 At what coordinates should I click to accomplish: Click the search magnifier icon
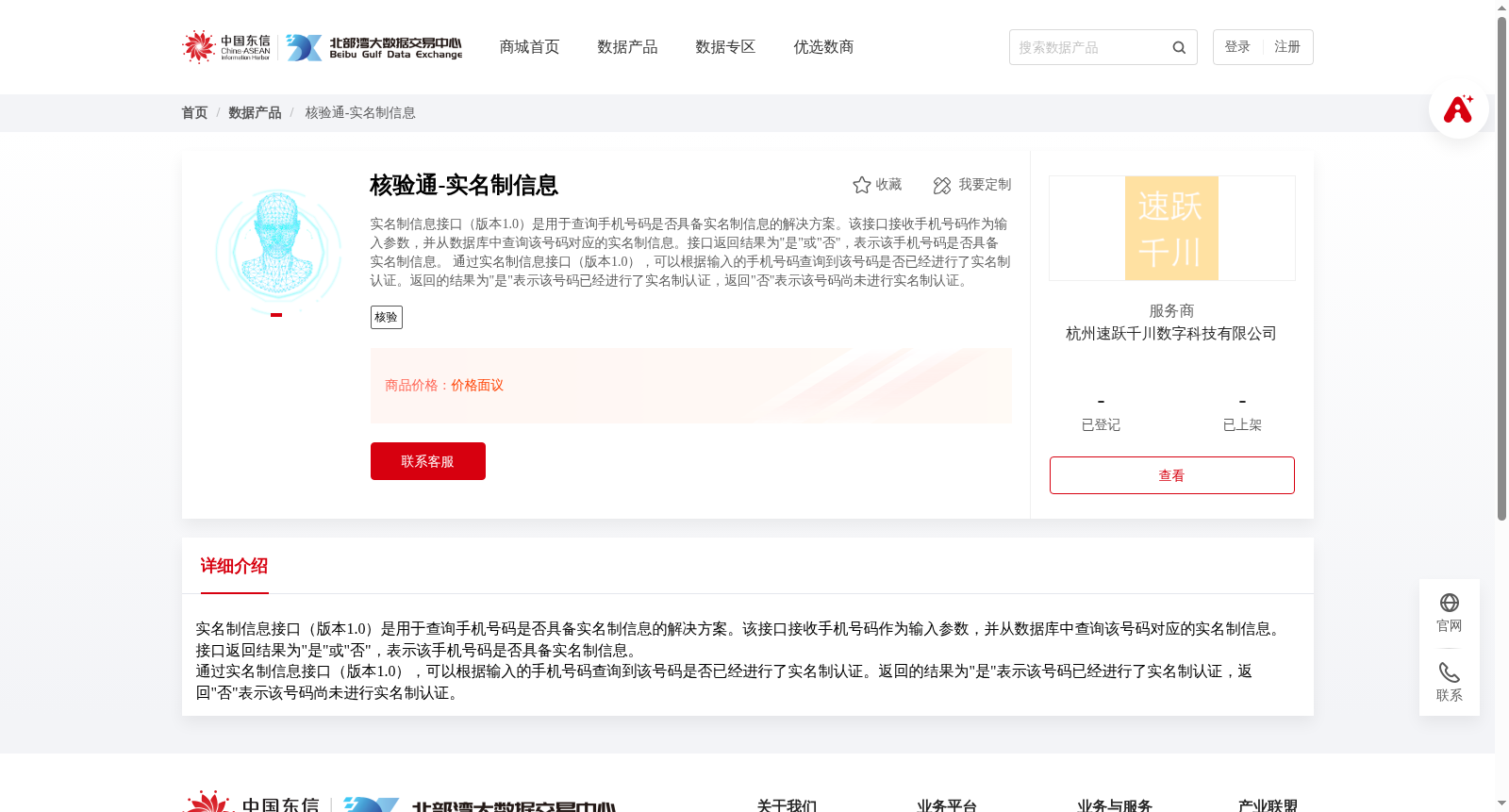click(x=1179, y=47)
